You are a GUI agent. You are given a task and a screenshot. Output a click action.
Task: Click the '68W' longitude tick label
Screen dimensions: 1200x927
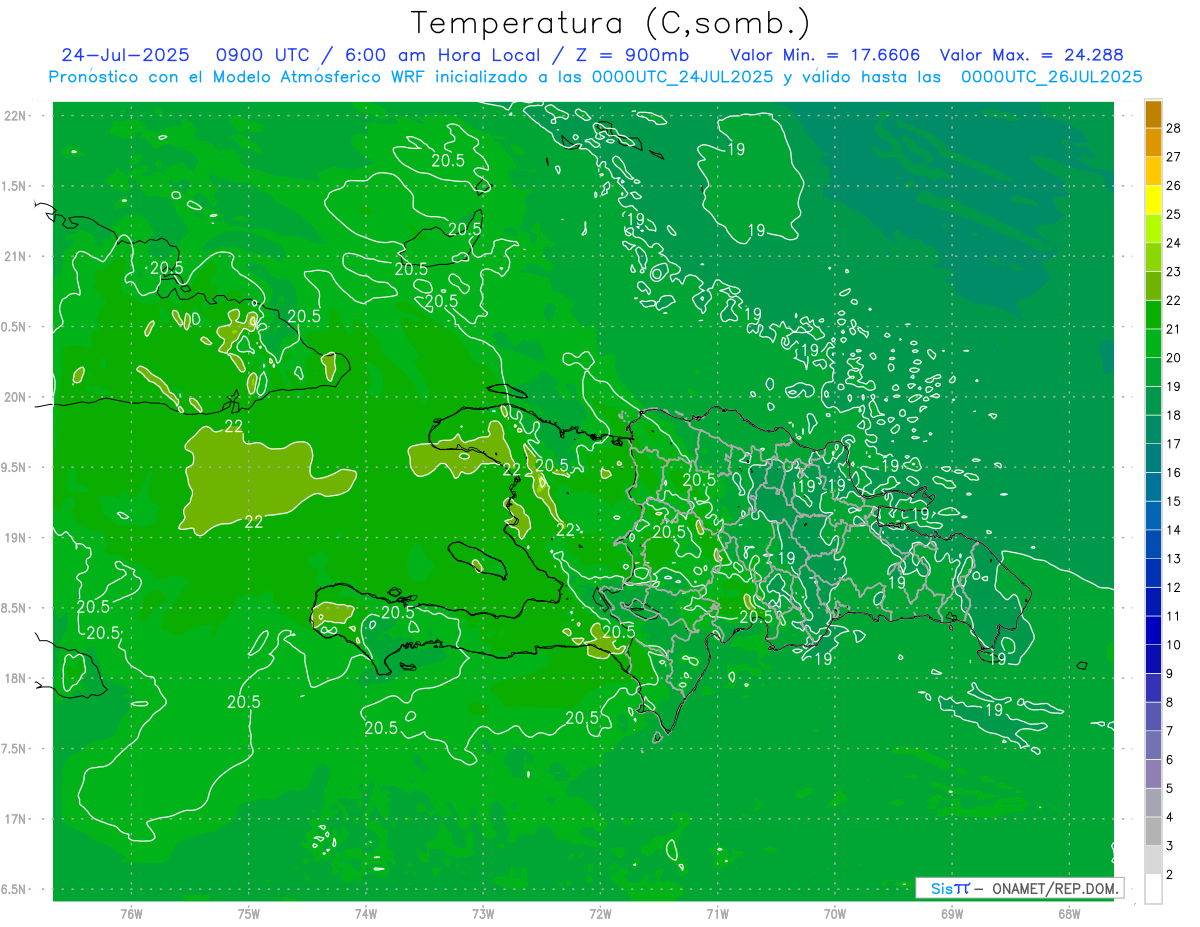coord(1068,914)
